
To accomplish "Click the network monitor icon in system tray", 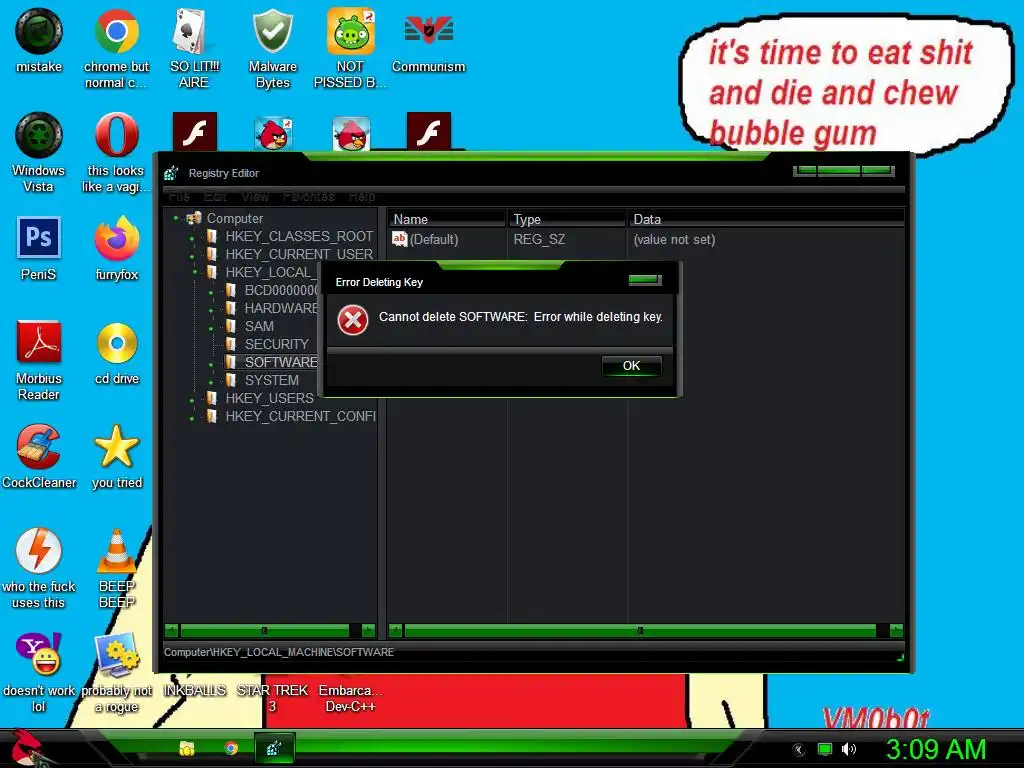I will click(825, 749).
